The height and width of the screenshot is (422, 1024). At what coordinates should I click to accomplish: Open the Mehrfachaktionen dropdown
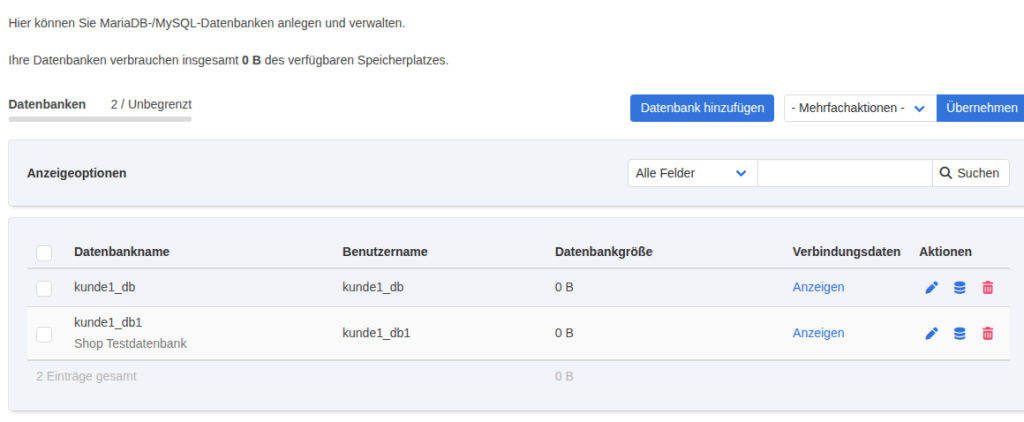pyautogui.click(x=860, y=108)
